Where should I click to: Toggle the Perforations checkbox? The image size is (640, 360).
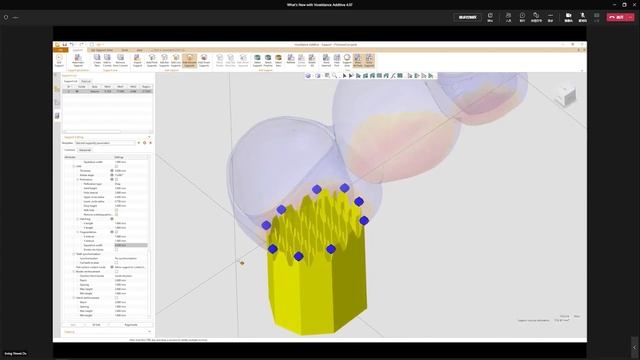point(117,179)
